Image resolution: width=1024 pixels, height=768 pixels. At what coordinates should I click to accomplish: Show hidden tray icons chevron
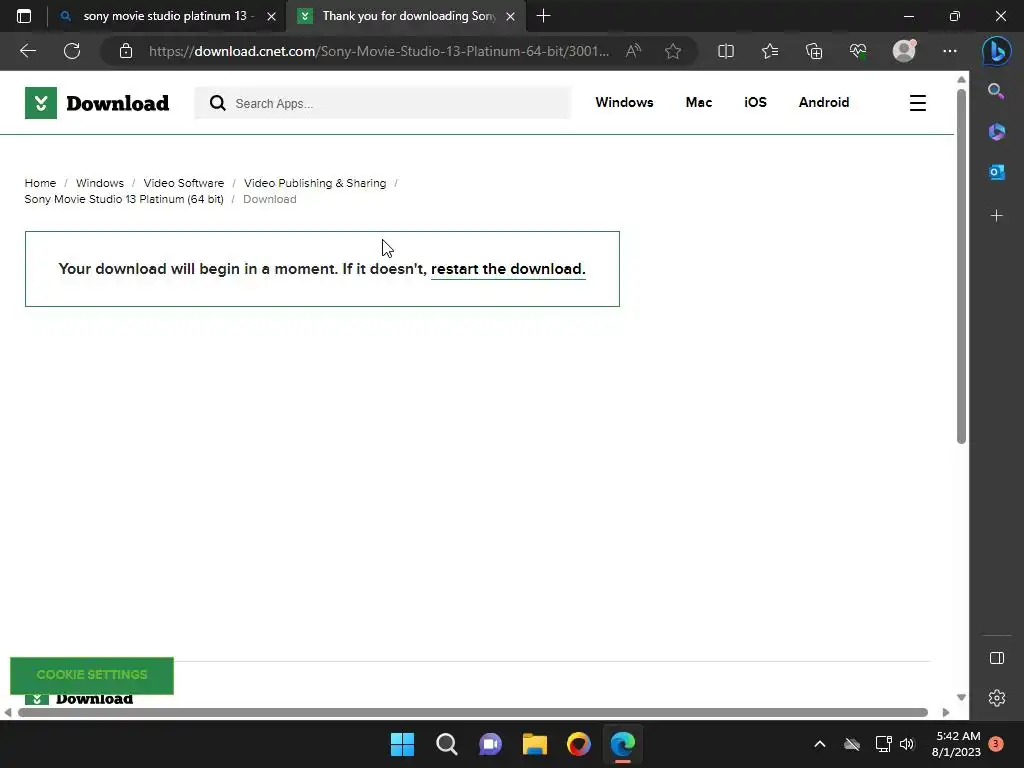(x=820, y=744)
